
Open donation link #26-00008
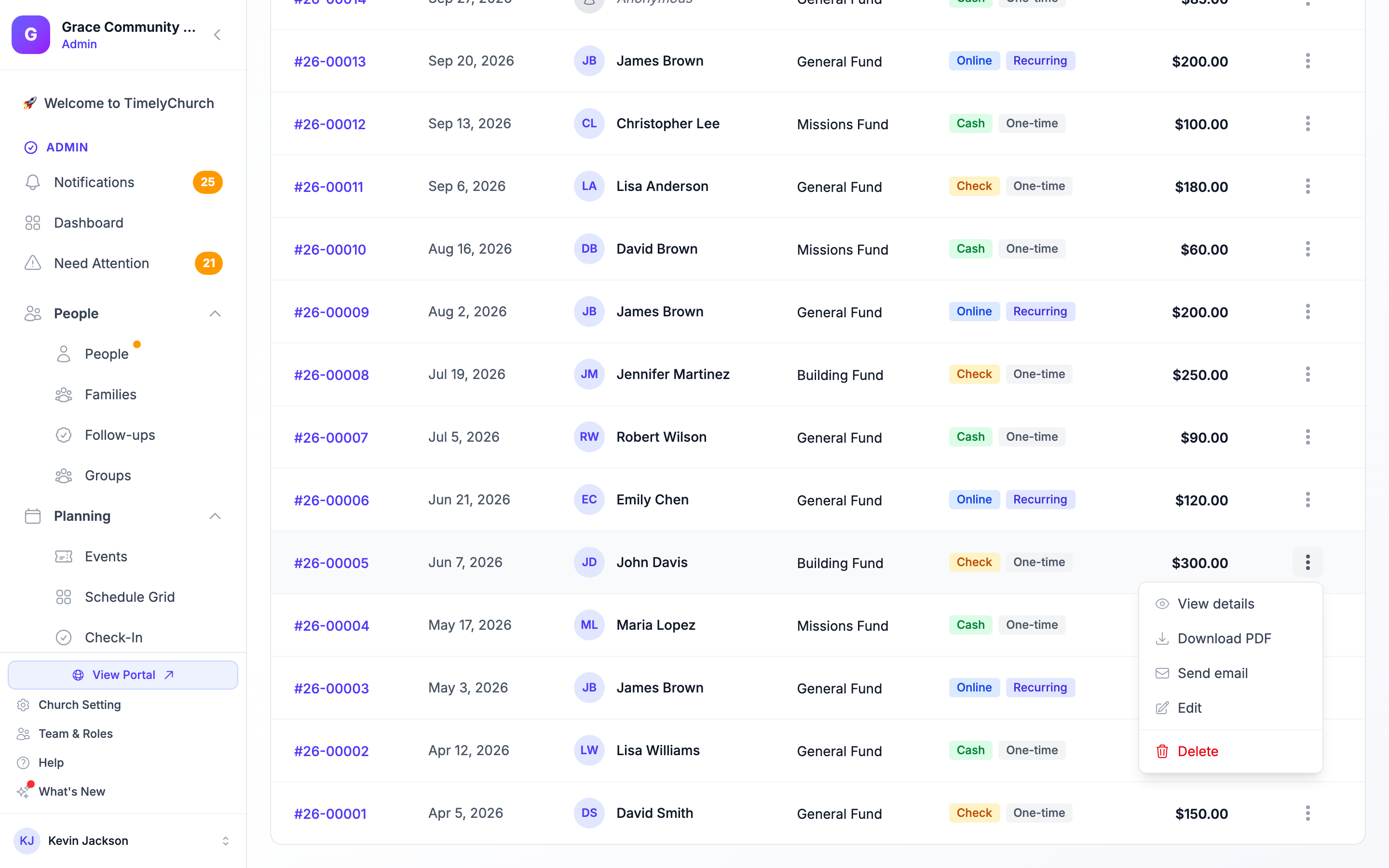click(331, 375)
